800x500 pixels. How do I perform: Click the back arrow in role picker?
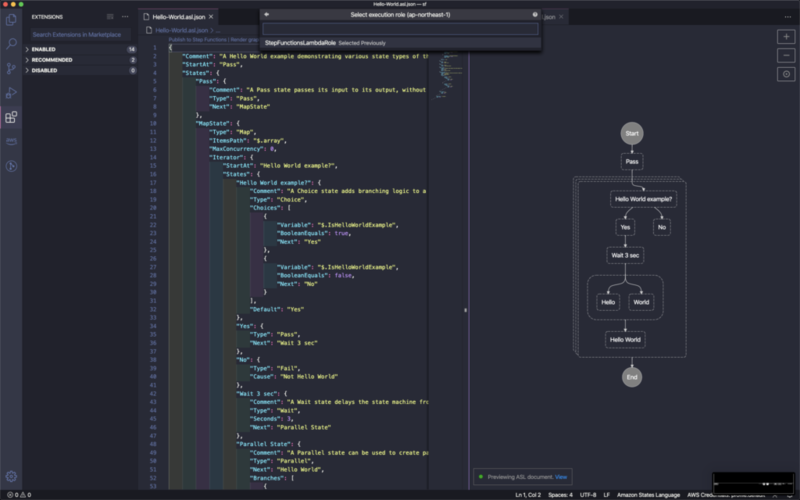pos(266,15)
